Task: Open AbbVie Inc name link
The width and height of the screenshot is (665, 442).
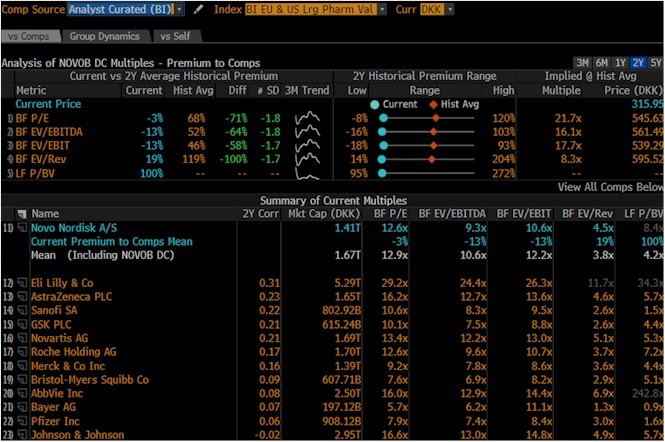Action: 57,394
